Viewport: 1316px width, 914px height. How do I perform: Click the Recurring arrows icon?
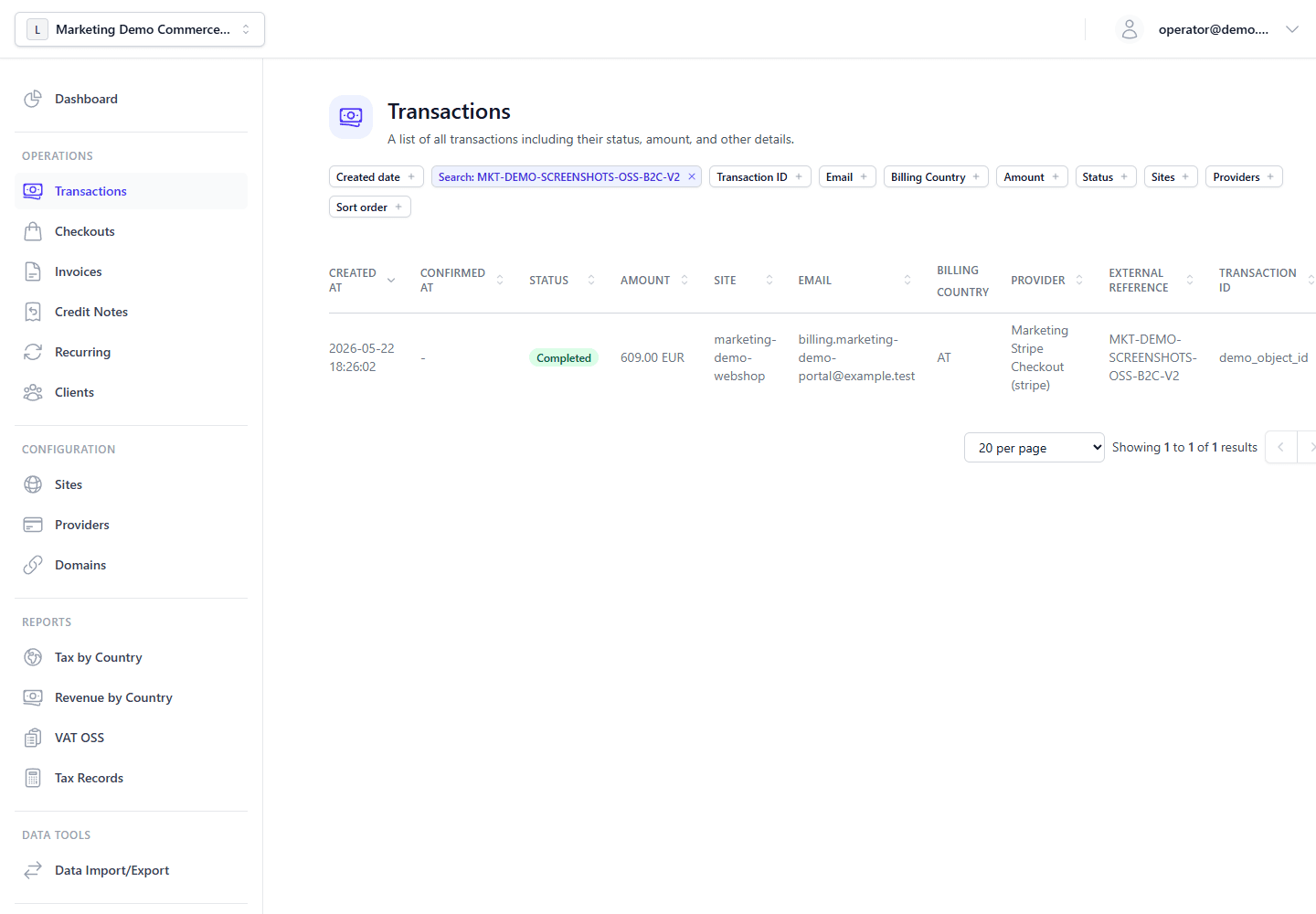click(x=33, y=352)
